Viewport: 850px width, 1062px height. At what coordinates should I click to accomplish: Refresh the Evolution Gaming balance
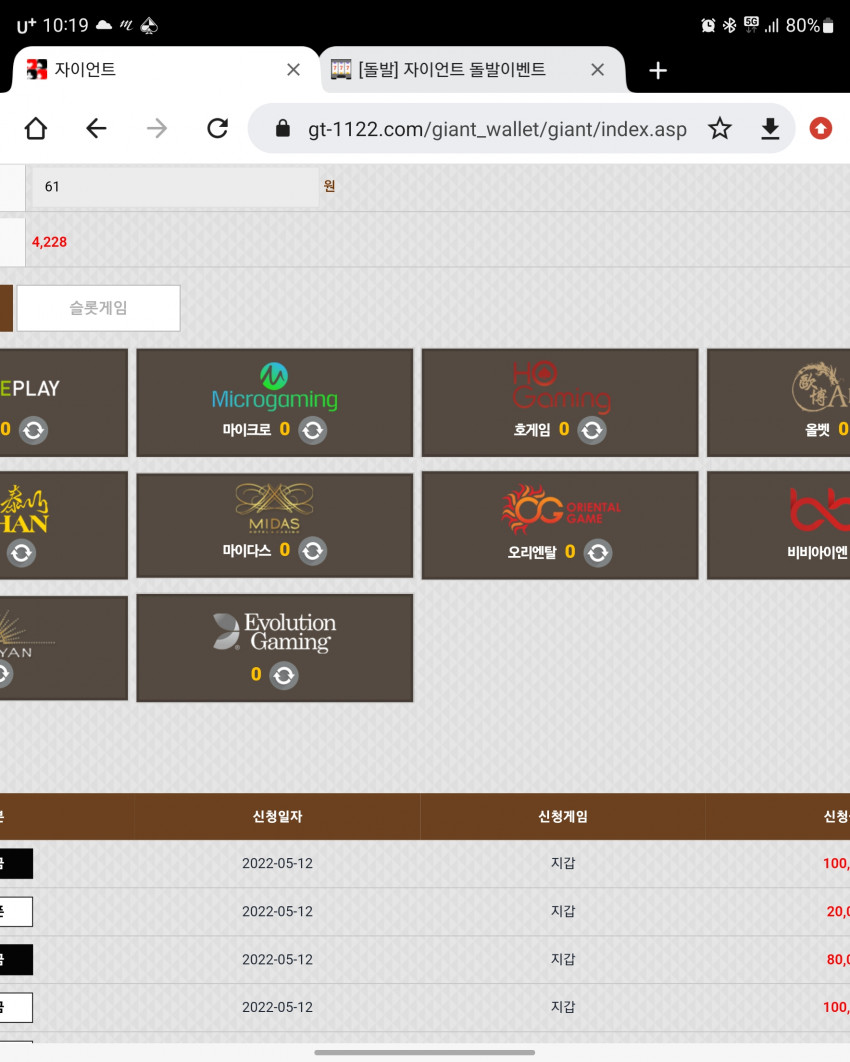[284, 675]
